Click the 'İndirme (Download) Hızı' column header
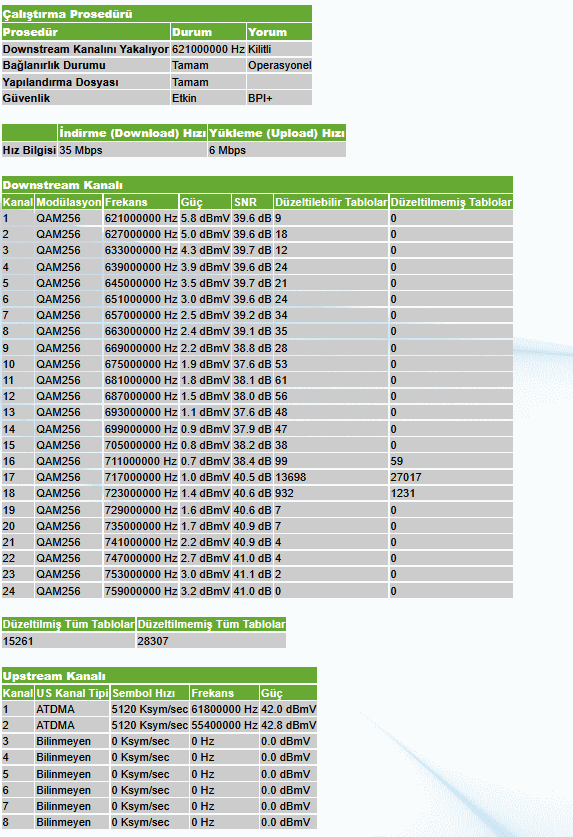573x837 pixels. coord(132,133)
